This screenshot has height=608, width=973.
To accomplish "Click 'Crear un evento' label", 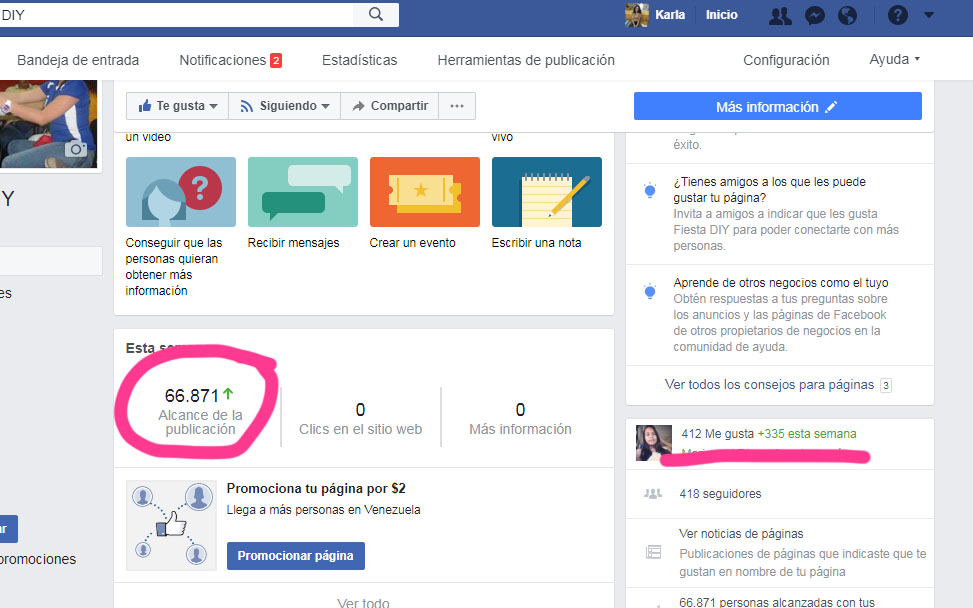I will 413,243.
